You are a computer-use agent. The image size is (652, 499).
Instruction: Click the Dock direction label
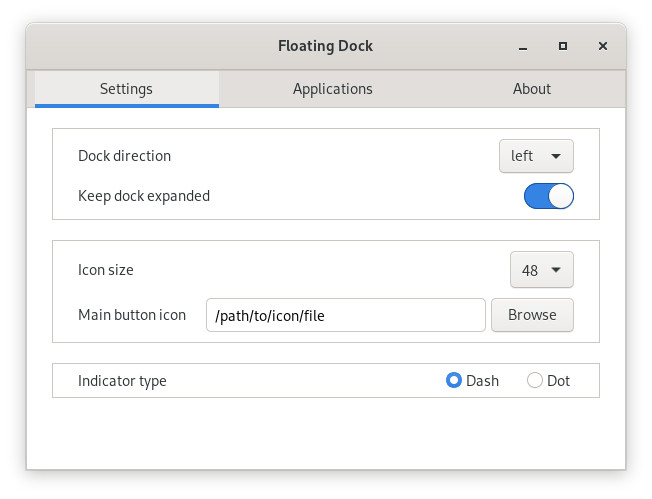[x=124, y=156]
